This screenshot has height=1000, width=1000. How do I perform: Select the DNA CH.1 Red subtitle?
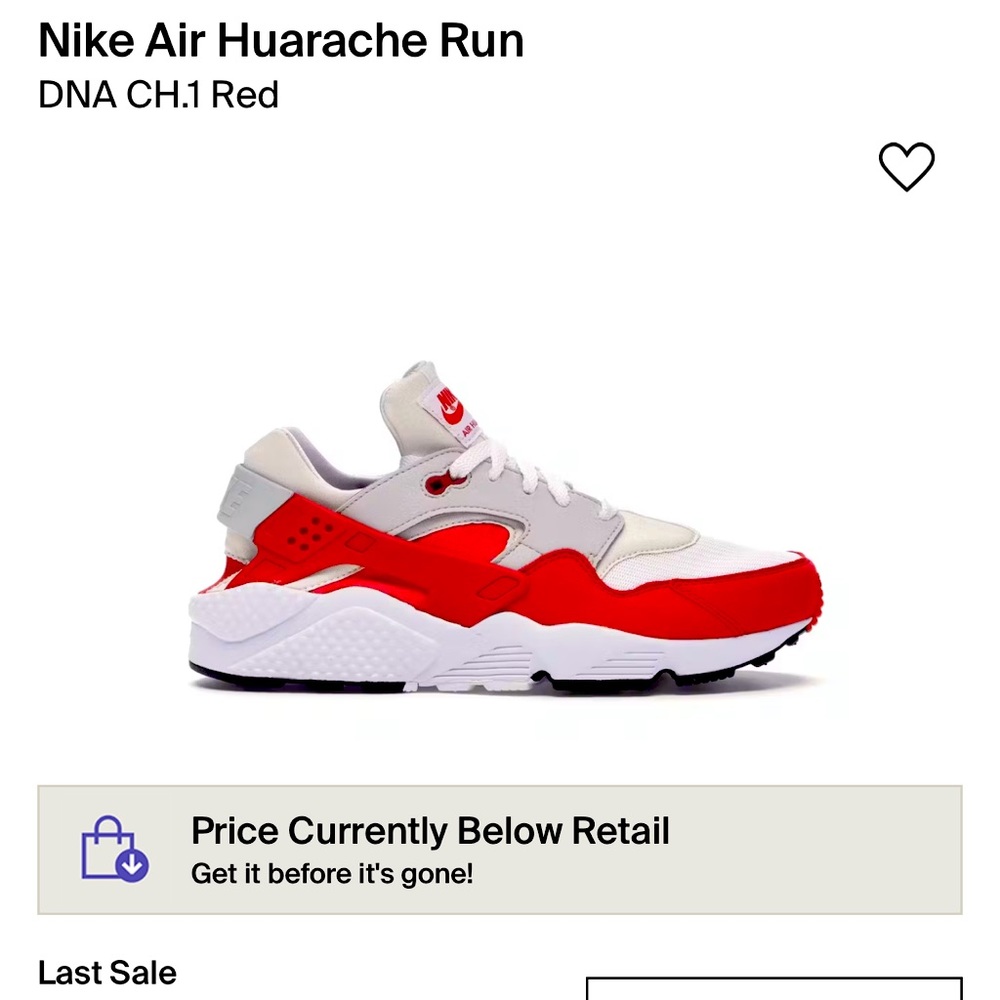(x=158, y=97)
